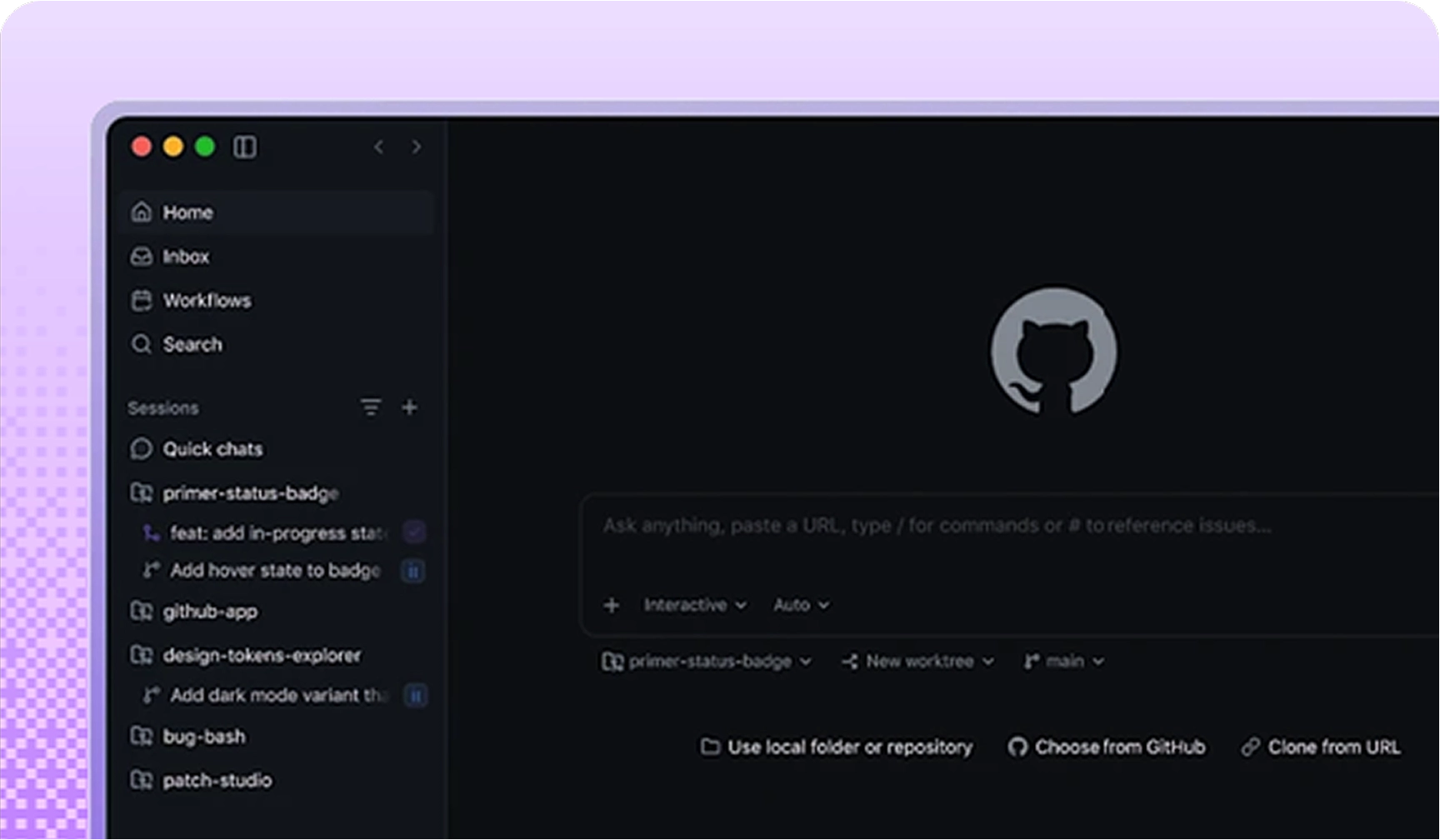Click the paused badge on dark mode session
Image resolution: width=1440 pixels, height=840 pixels.
tap(415, 695)
